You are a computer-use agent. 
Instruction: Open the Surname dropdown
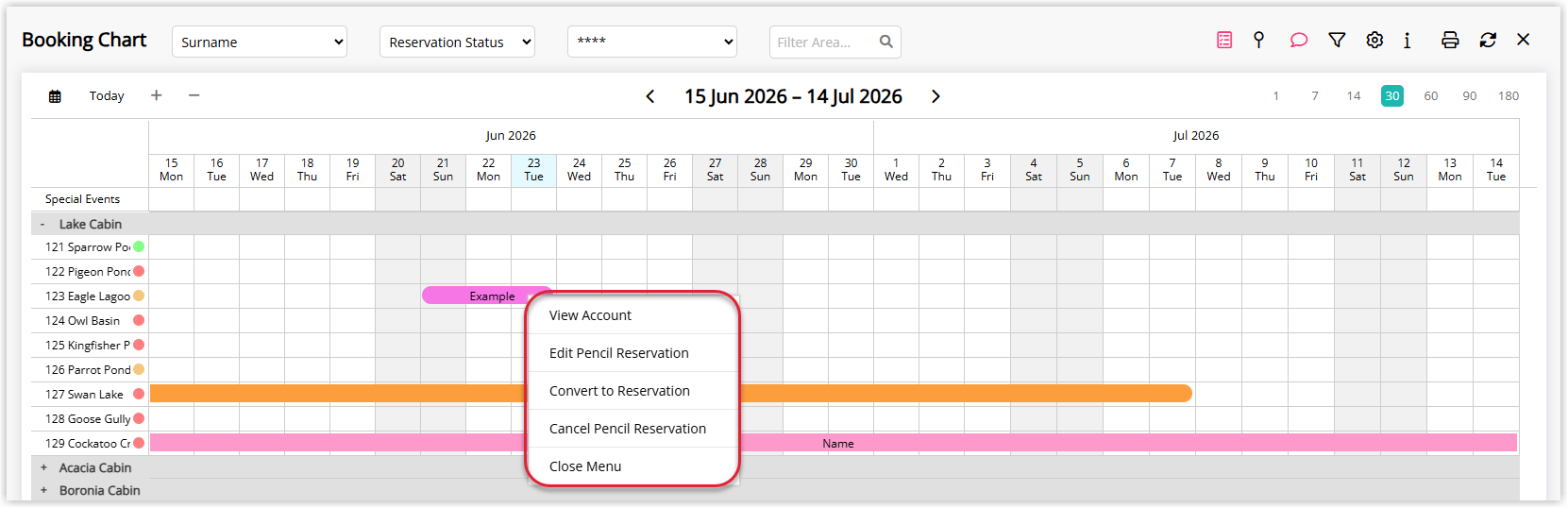(260, 42)
